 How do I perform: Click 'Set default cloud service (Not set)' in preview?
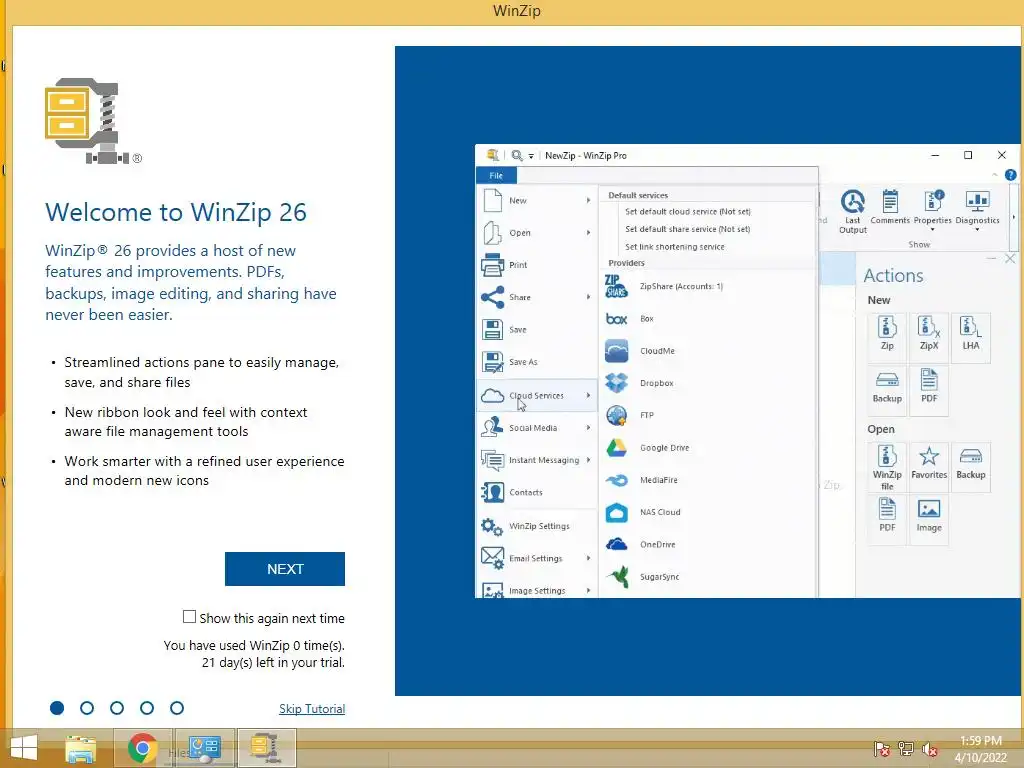688,212
